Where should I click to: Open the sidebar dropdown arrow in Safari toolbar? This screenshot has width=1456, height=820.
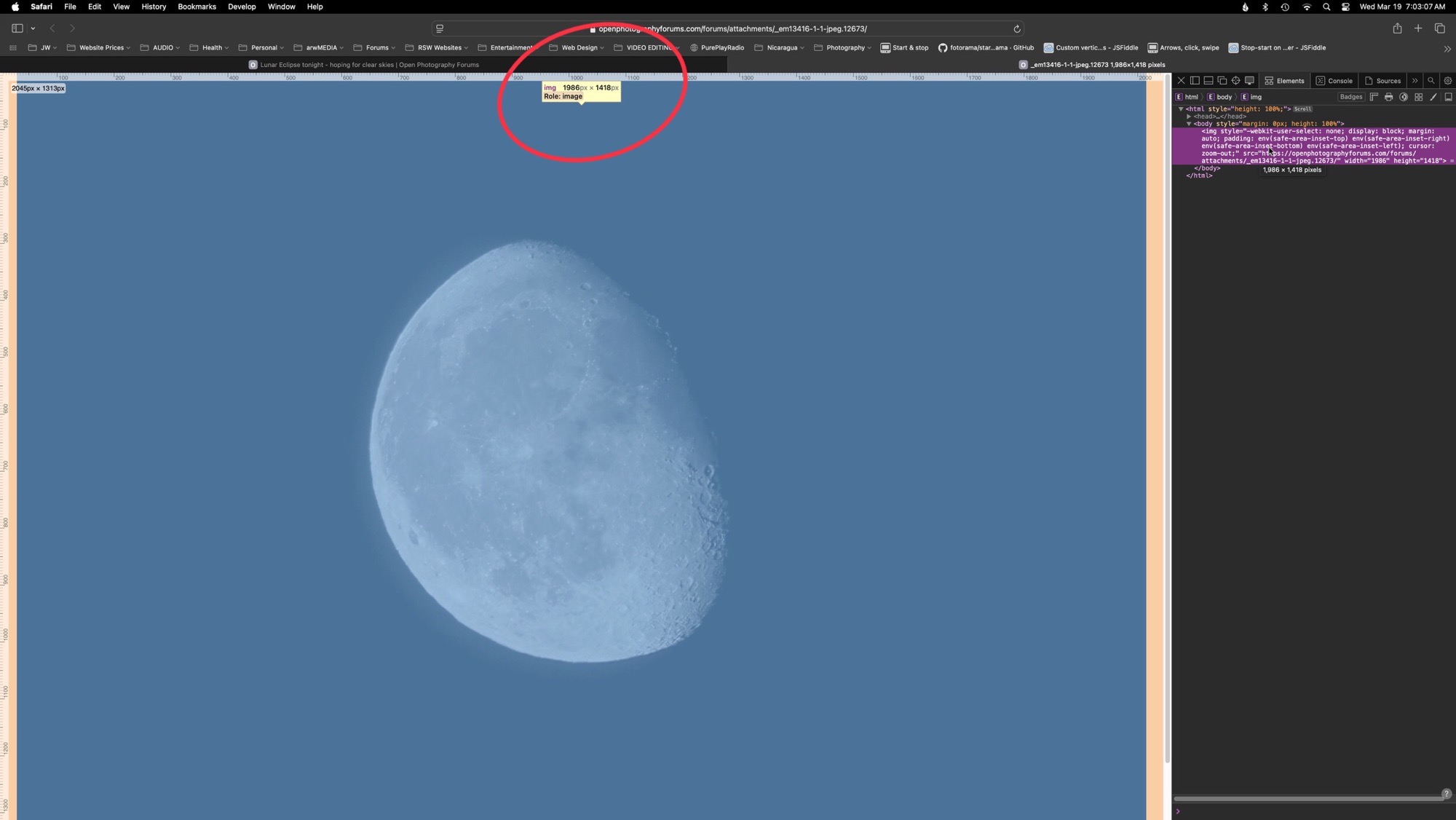point(33,28)
